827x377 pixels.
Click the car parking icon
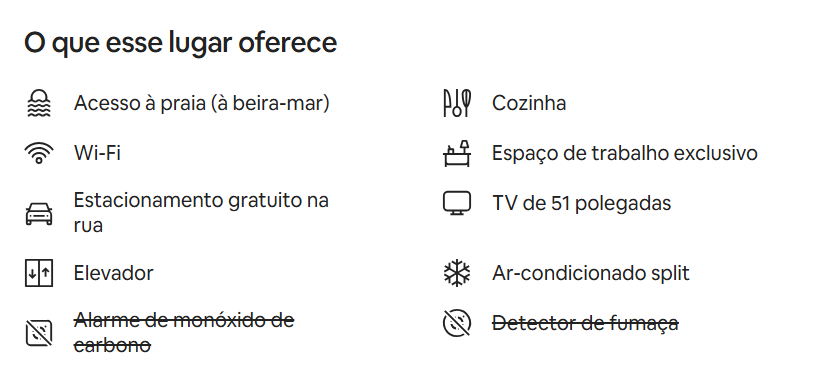tap(39, 214)
